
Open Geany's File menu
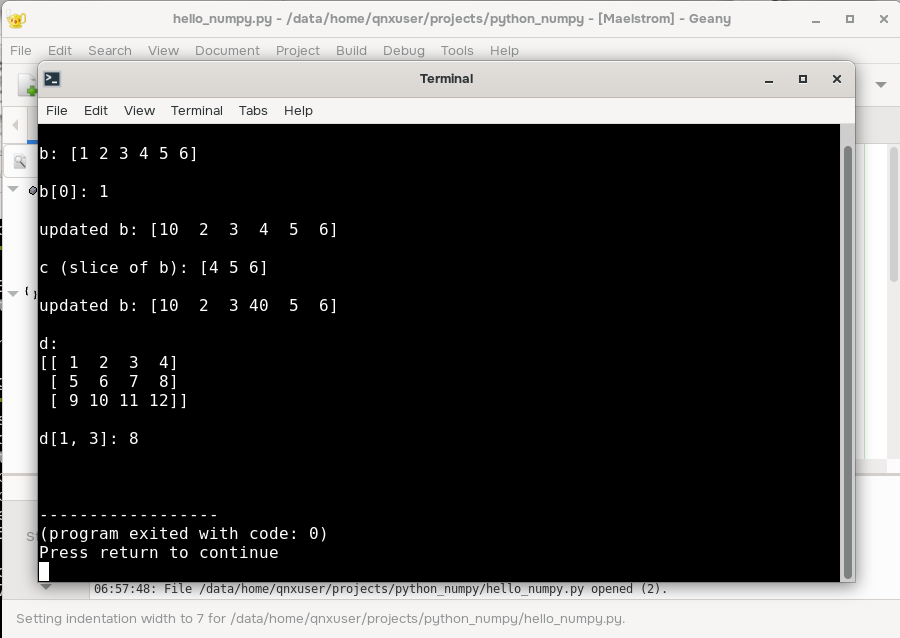[21, 50]
